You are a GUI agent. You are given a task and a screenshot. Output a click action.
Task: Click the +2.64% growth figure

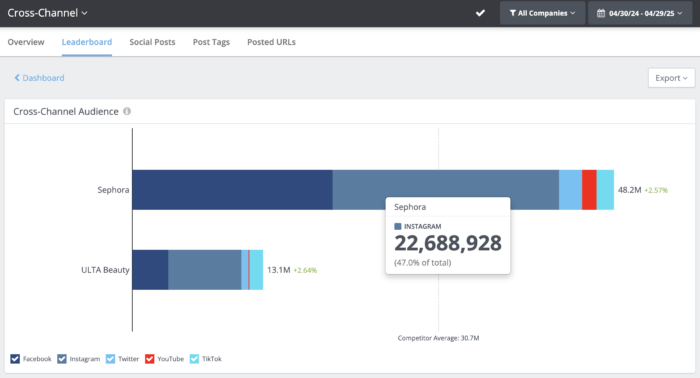pos(305,270)
